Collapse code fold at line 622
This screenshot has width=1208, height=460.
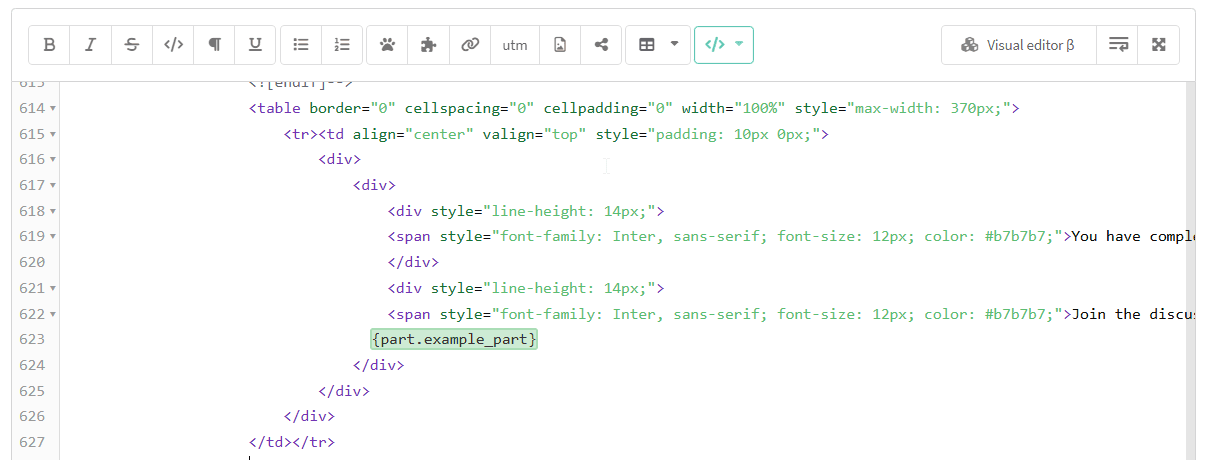coord(53,314)
